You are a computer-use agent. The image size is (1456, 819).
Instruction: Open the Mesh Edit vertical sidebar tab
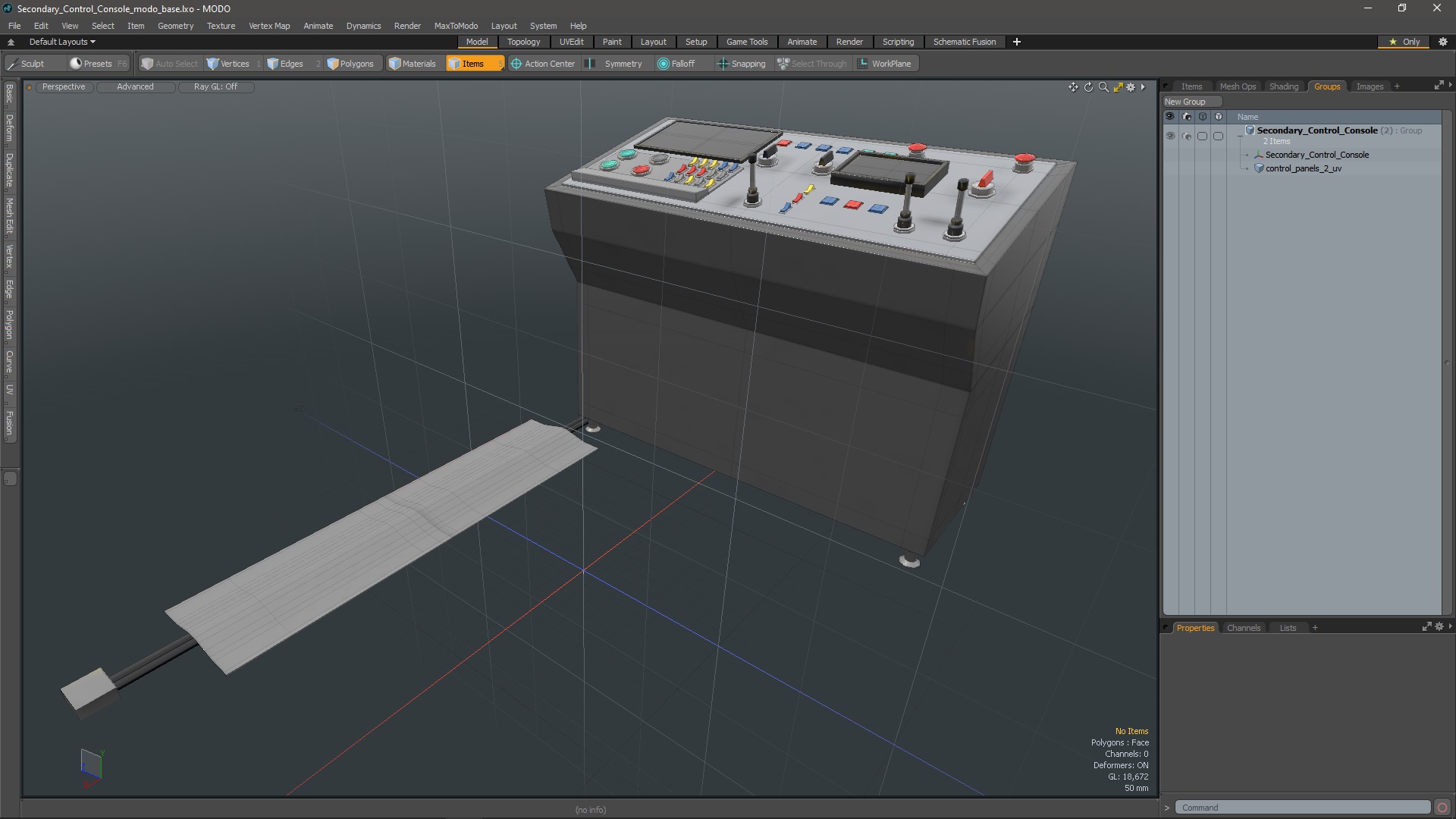9,216
